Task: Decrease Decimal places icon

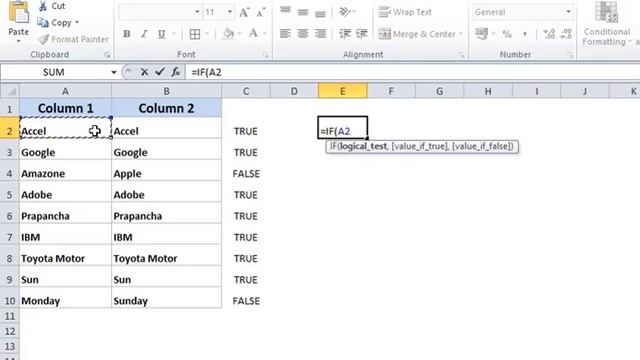Action: click(566, 34)
